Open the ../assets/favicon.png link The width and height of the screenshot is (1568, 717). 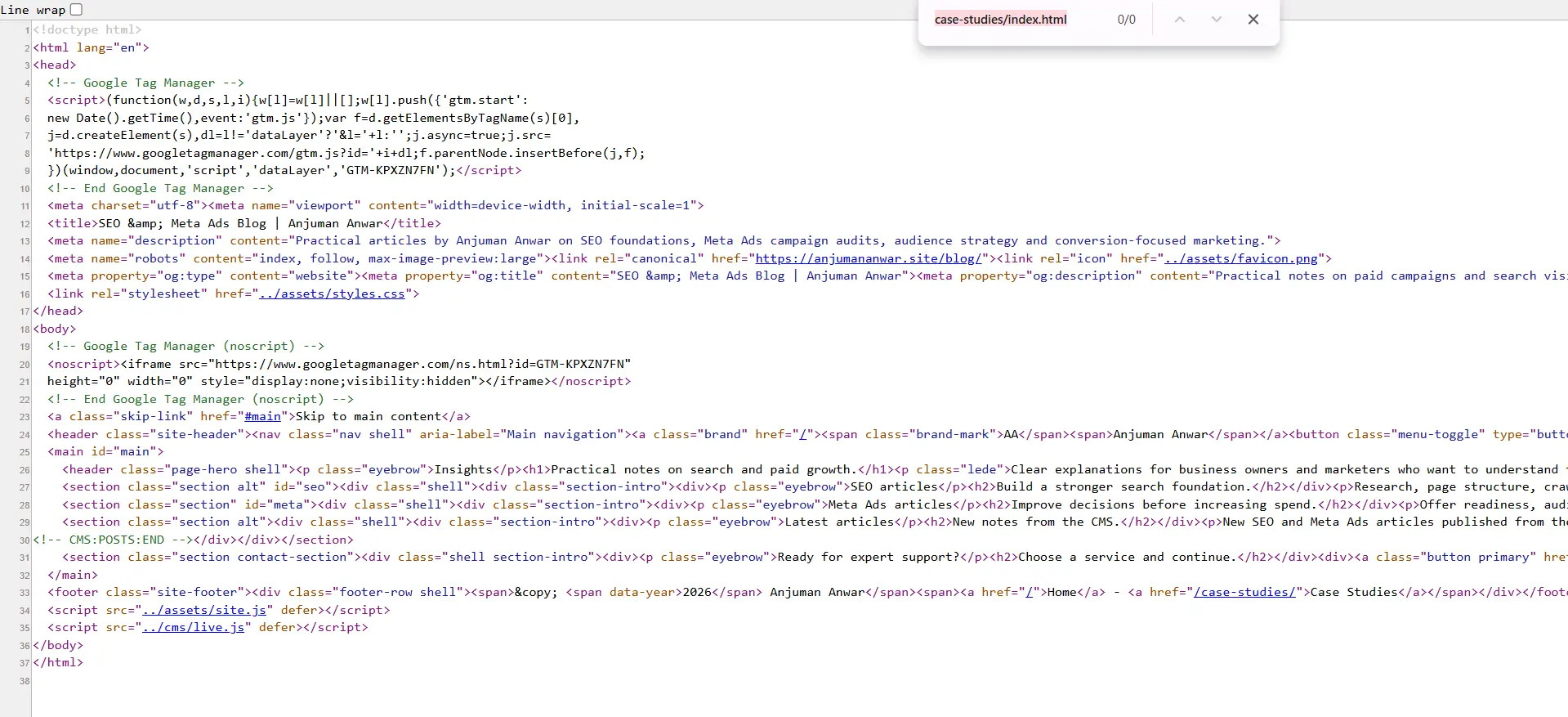click(x=1241, y=258)
